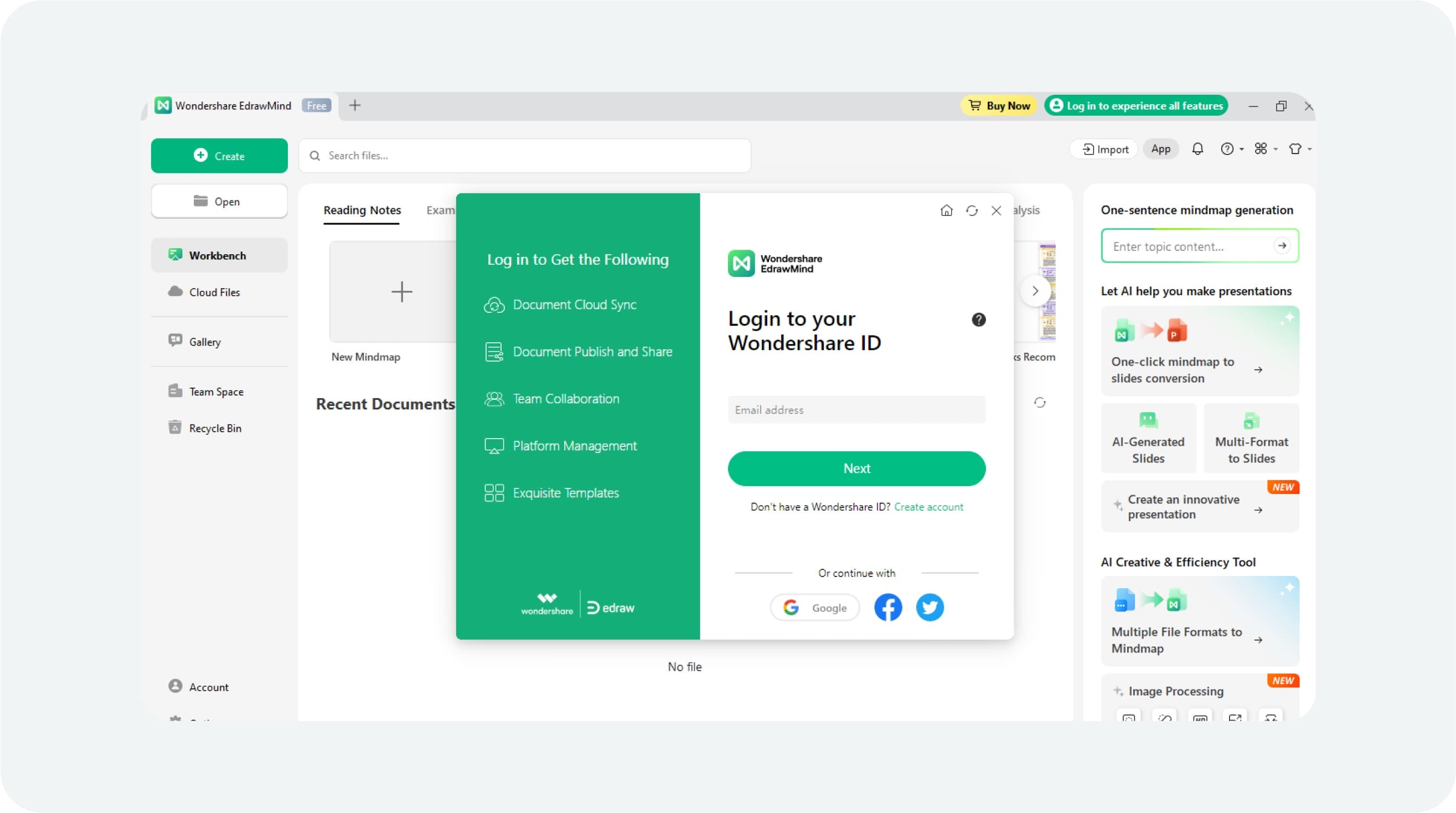Close the login dialog

click(996, 211)
